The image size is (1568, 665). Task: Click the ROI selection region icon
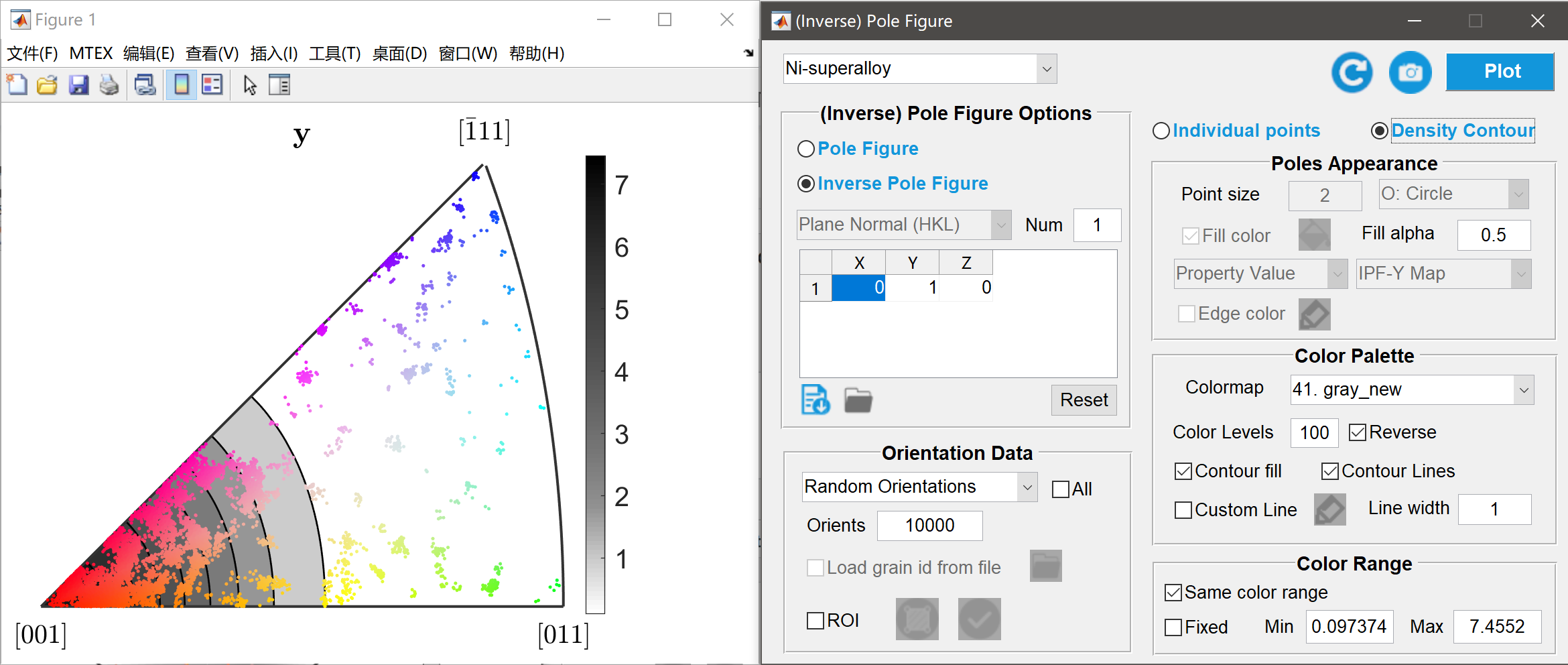917,619
